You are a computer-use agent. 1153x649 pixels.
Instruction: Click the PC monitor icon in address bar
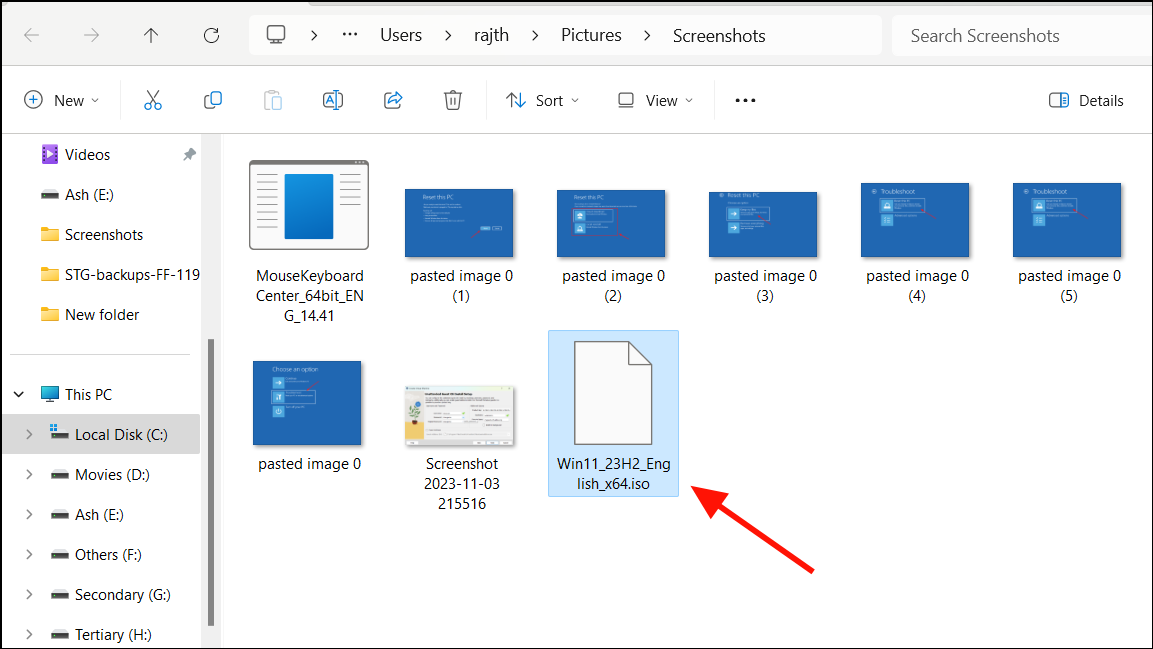pos(276,35)
